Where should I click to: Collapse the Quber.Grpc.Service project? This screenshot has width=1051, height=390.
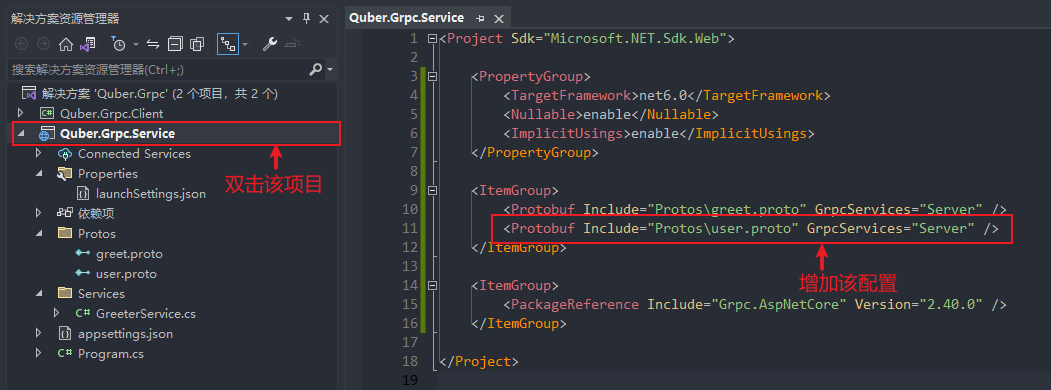(20, 133)
